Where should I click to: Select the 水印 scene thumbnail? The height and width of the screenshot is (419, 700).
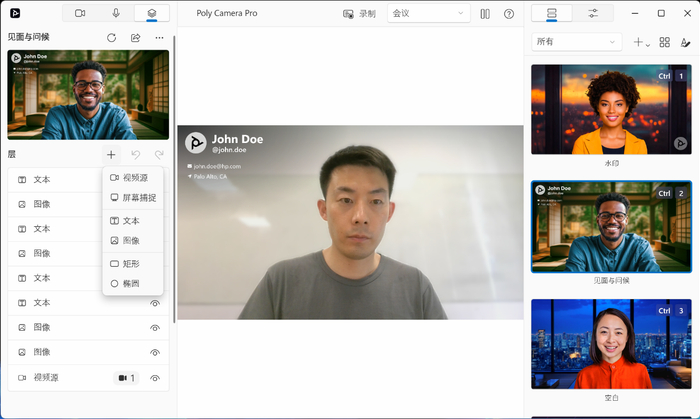[610, 110]
